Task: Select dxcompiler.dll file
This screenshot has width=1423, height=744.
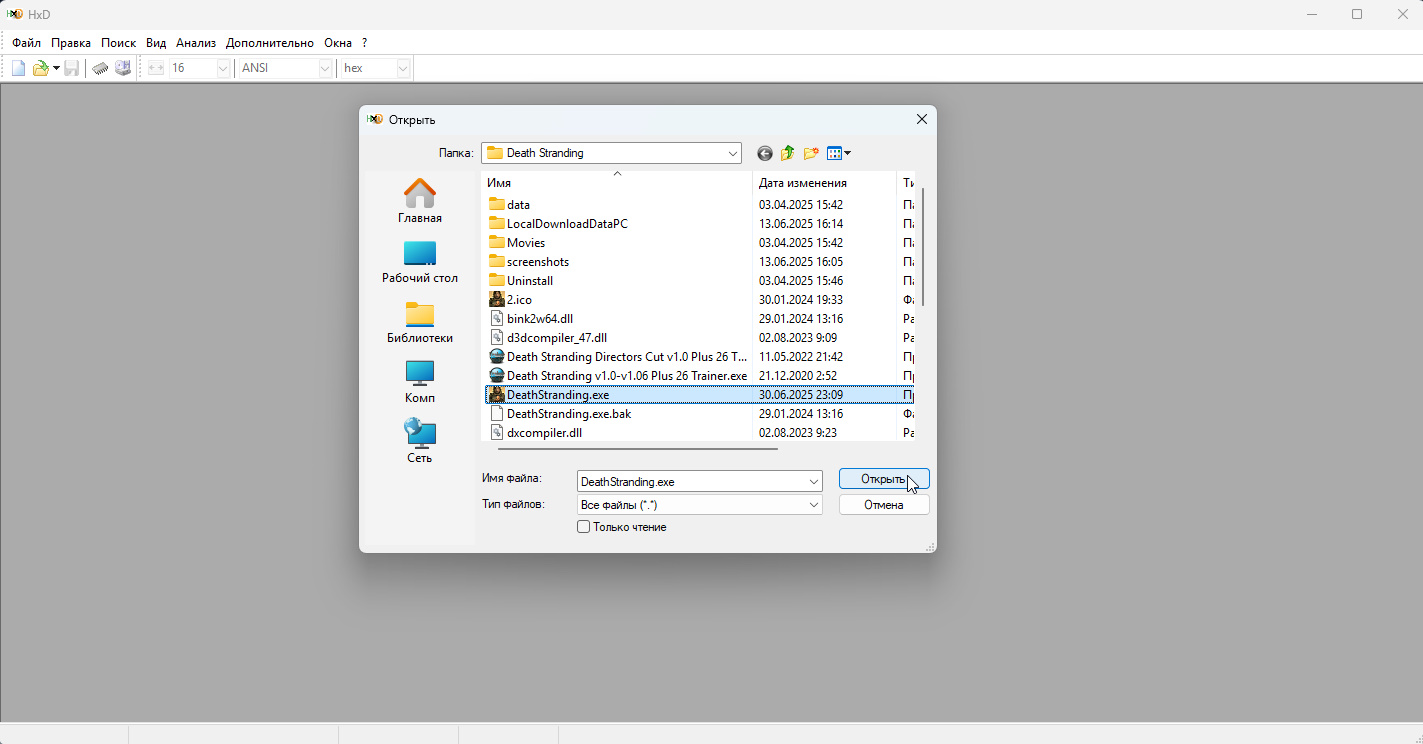Action: pyautogui.click(x=535, y=432)
